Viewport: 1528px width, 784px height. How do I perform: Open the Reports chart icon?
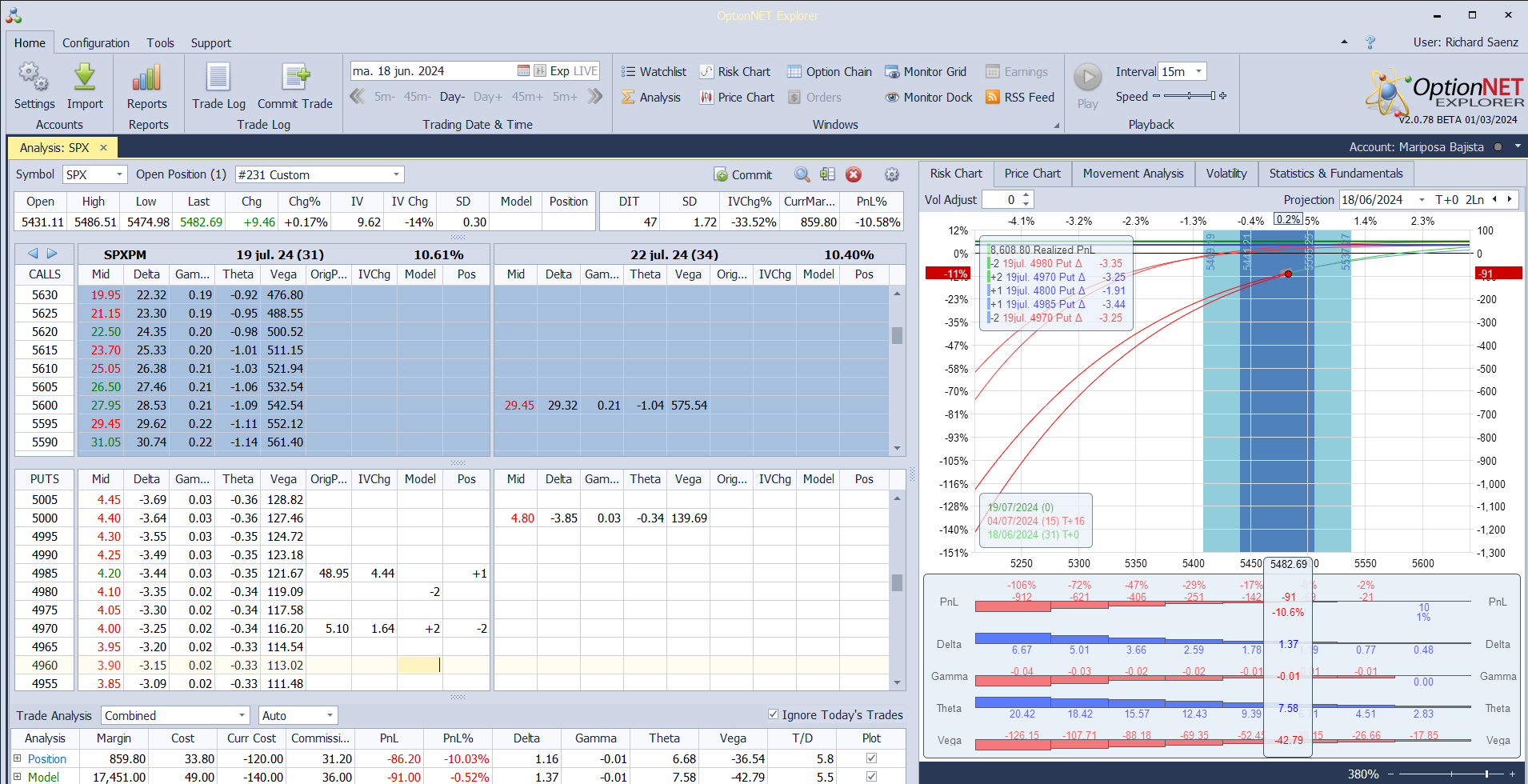click(x=147, y=86)
